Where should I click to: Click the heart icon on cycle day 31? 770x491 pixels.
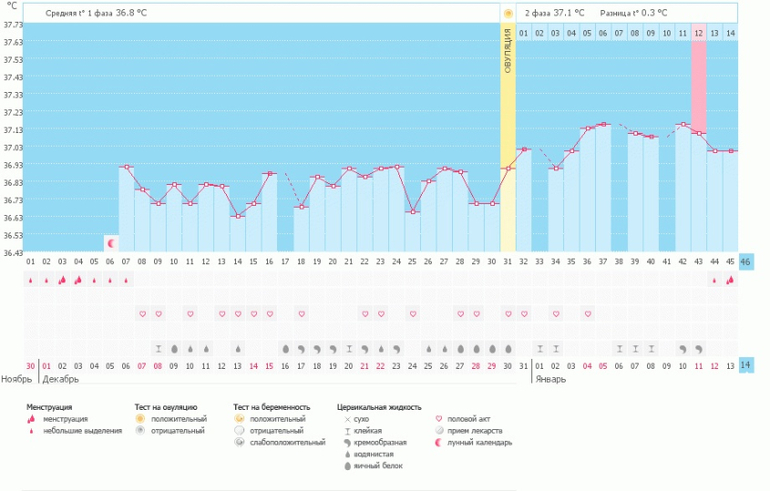(x=508, y=314)
